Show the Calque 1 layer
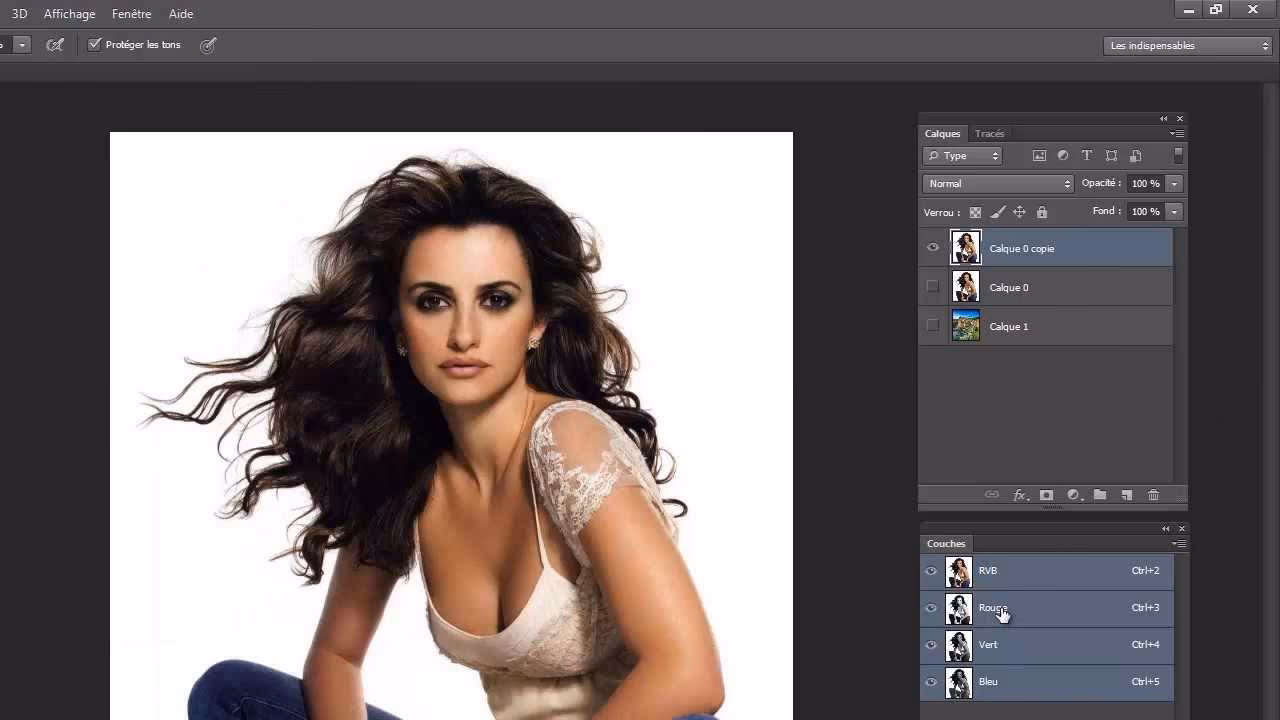The height and width of the screenshot is (720, 1280). pyautogui.click(x=932, y=326)
